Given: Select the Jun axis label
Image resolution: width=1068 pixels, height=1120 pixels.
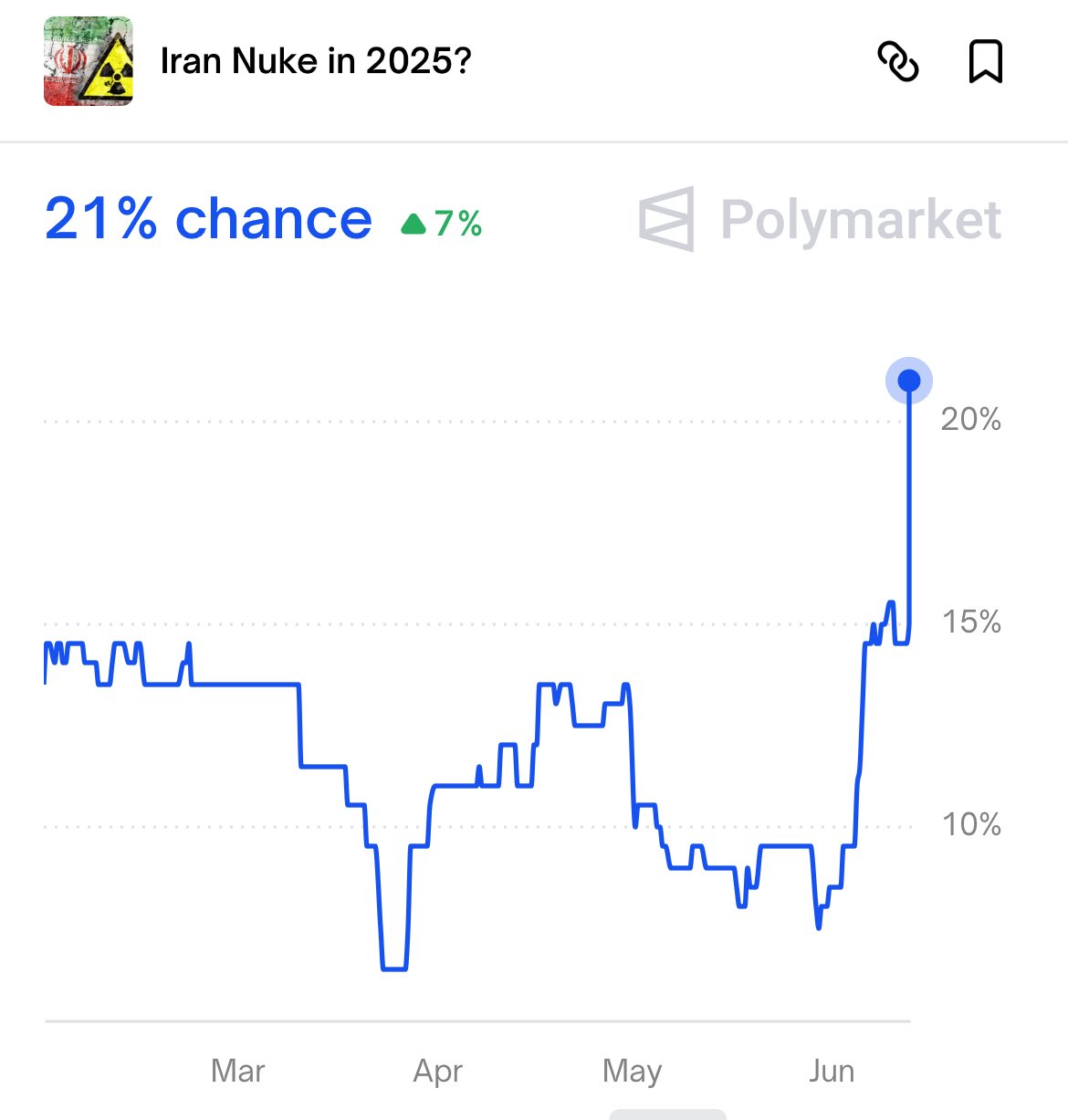Looking at the screenshot, I should pyautogui.click(x=832, y=1070).
